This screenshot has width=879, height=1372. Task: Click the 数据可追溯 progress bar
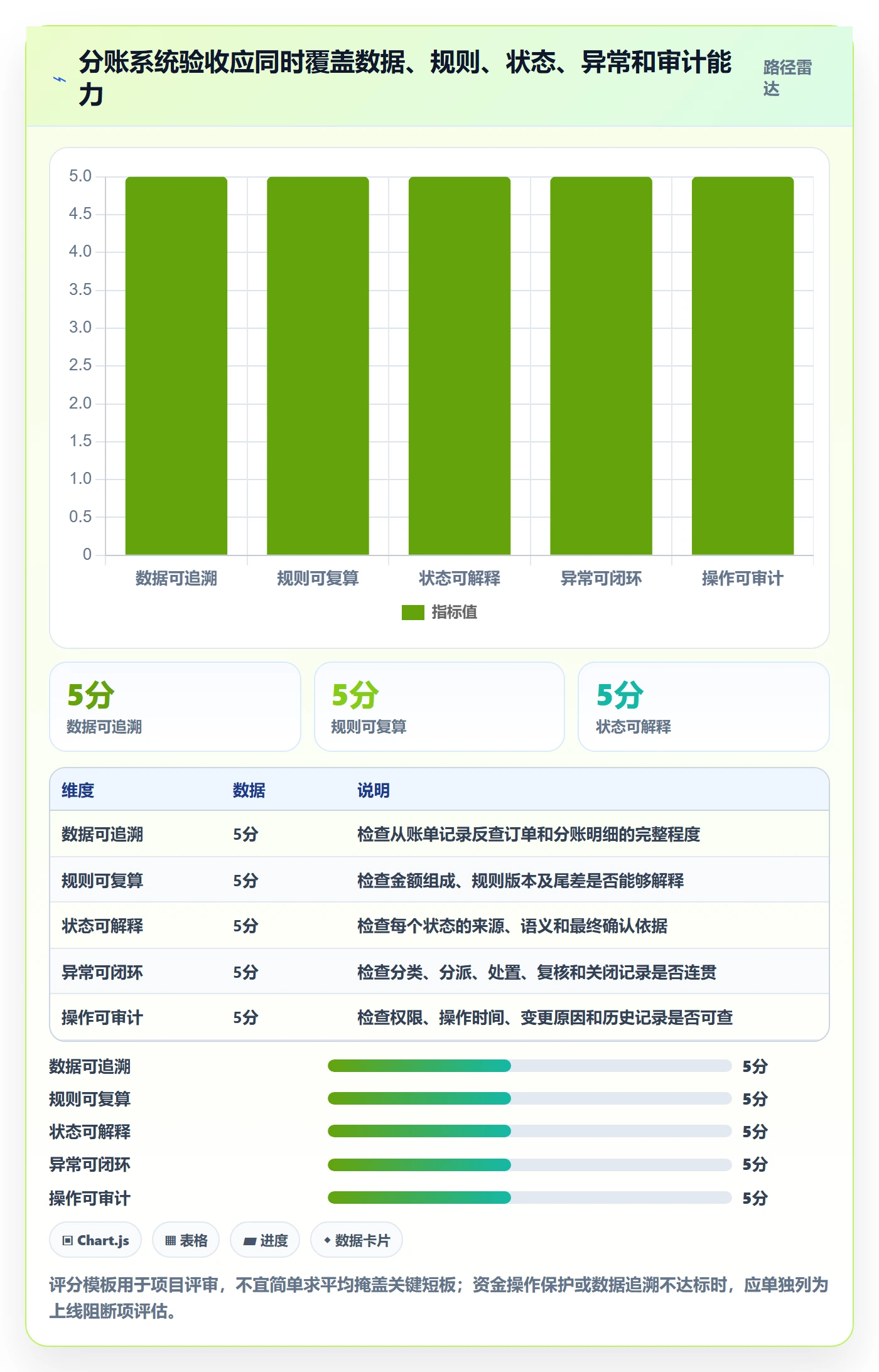529,1066
